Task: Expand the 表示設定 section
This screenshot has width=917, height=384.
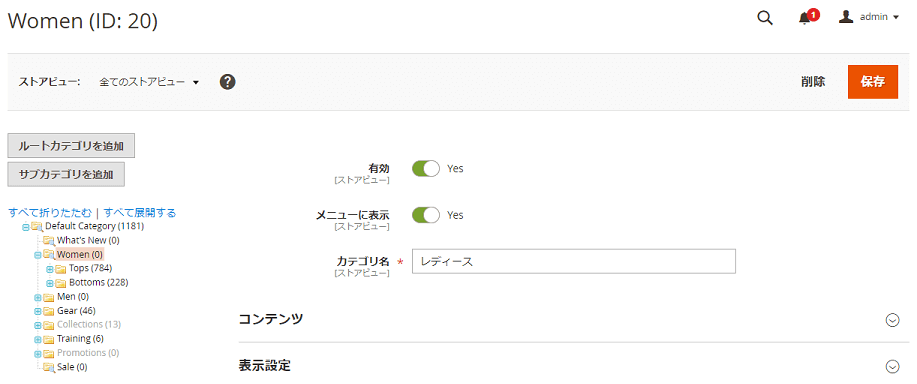Action: pos(569,366)
